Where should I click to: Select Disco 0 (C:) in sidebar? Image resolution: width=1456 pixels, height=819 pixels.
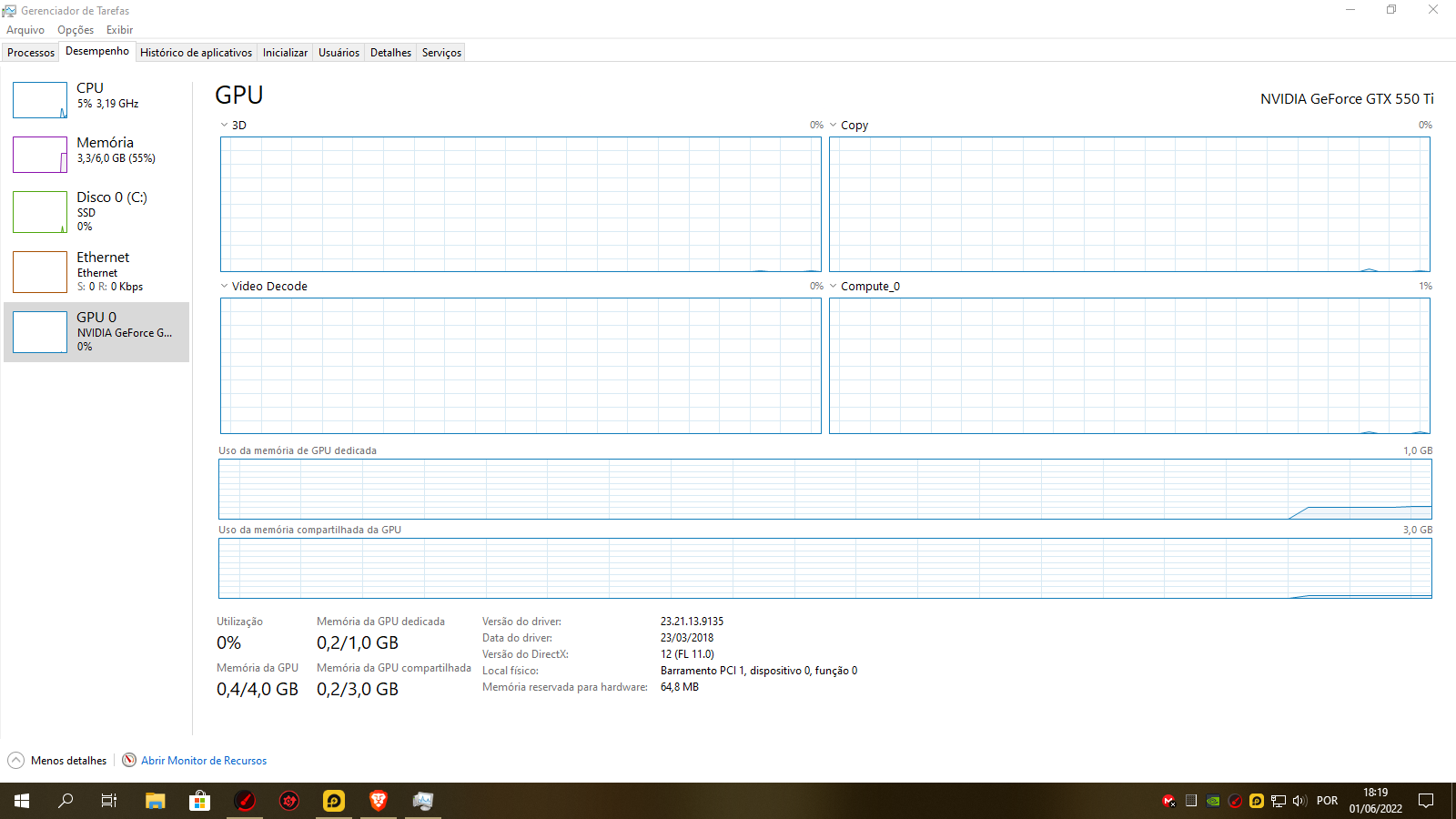[x=96, y=211]
